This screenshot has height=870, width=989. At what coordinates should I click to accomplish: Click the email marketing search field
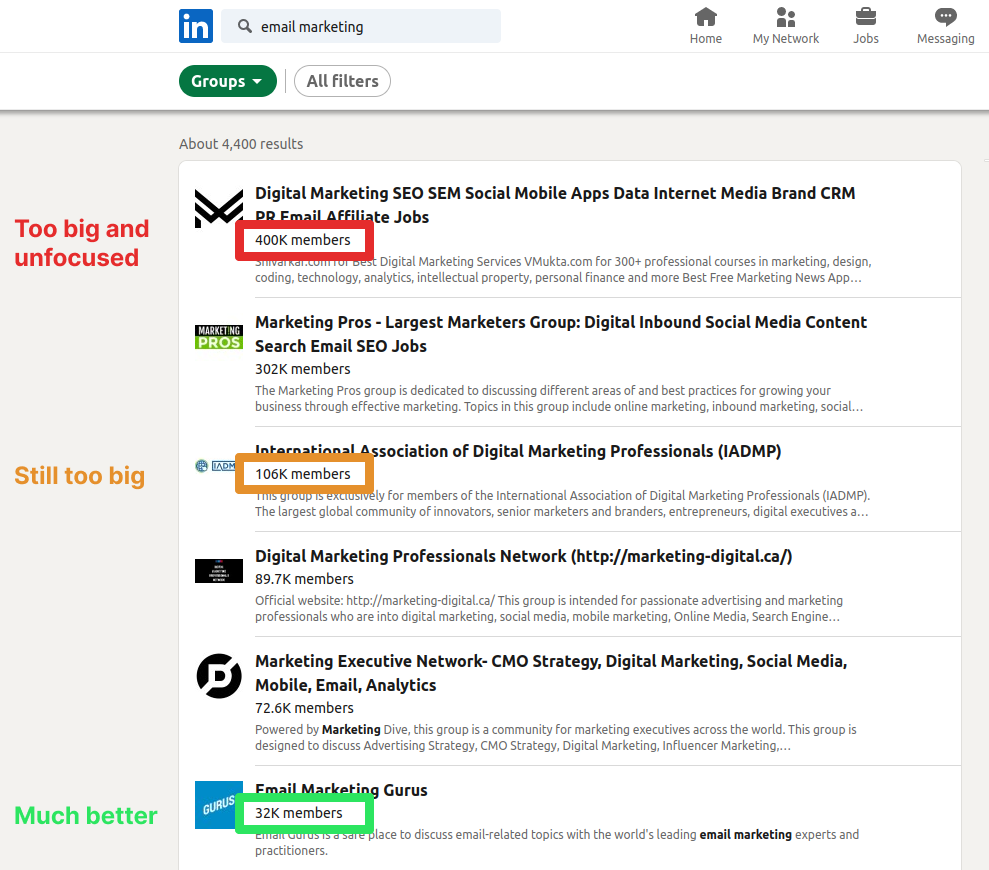pos(361,26)
